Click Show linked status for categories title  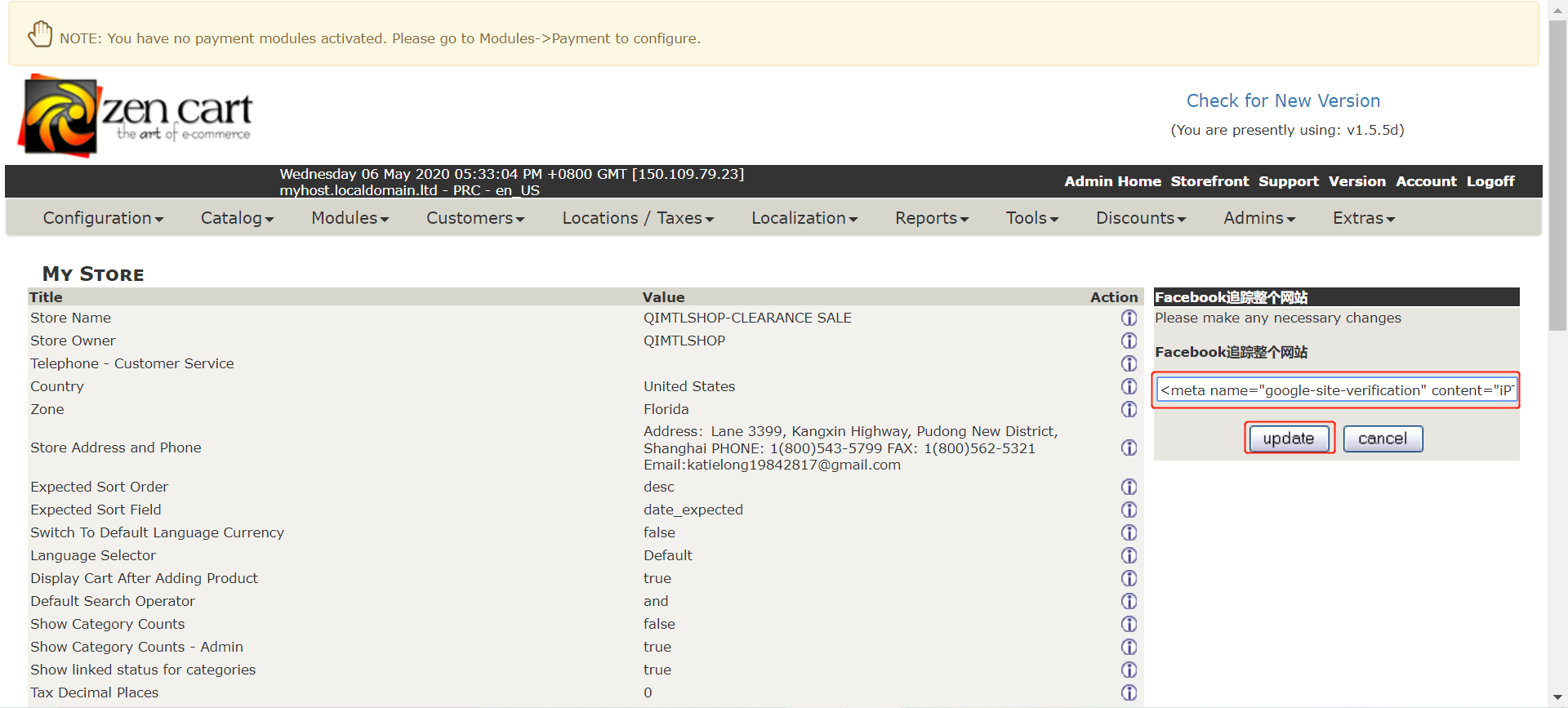143,670
